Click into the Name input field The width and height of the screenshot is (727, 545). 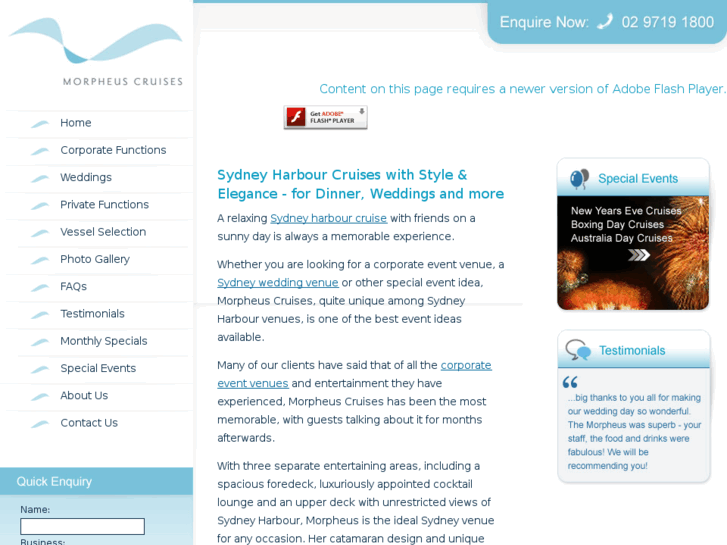83,526
